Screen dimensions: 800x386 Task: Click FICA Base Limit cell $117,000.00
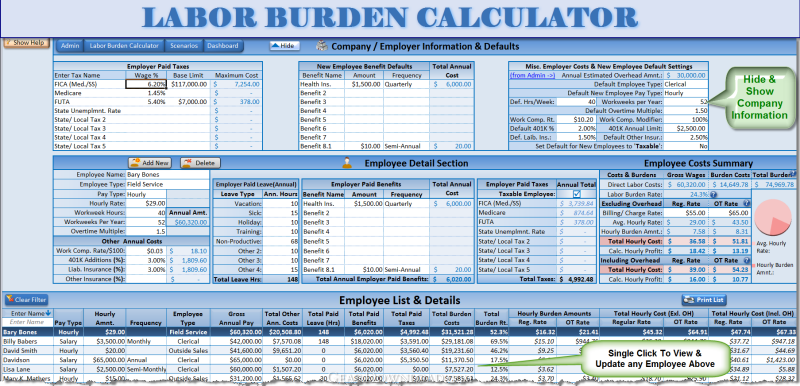click(189, 84)
